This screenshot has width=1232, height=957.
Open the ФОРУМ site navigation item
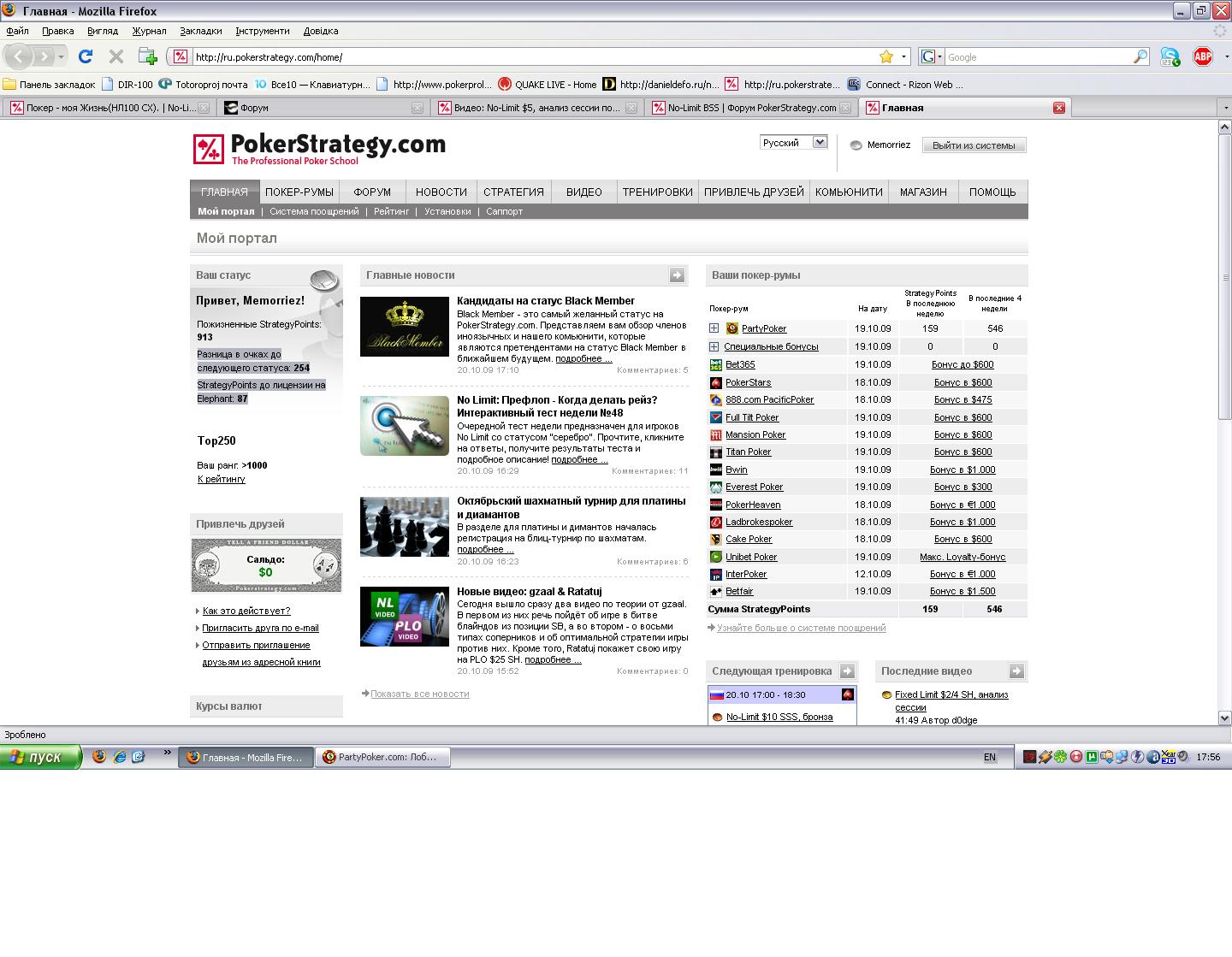pos(372,192)
